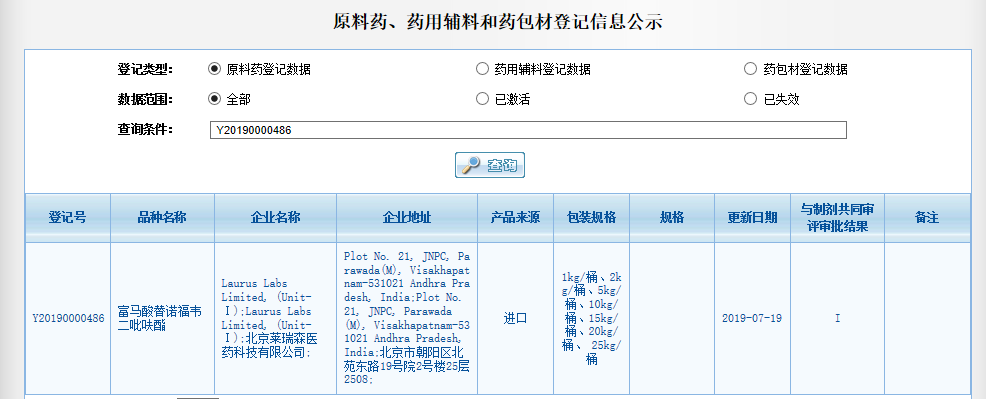Select 药包材登记数据 radio button
Image resolution: width=986 pixels, height=399 pixels.
[x=750, y=69]
